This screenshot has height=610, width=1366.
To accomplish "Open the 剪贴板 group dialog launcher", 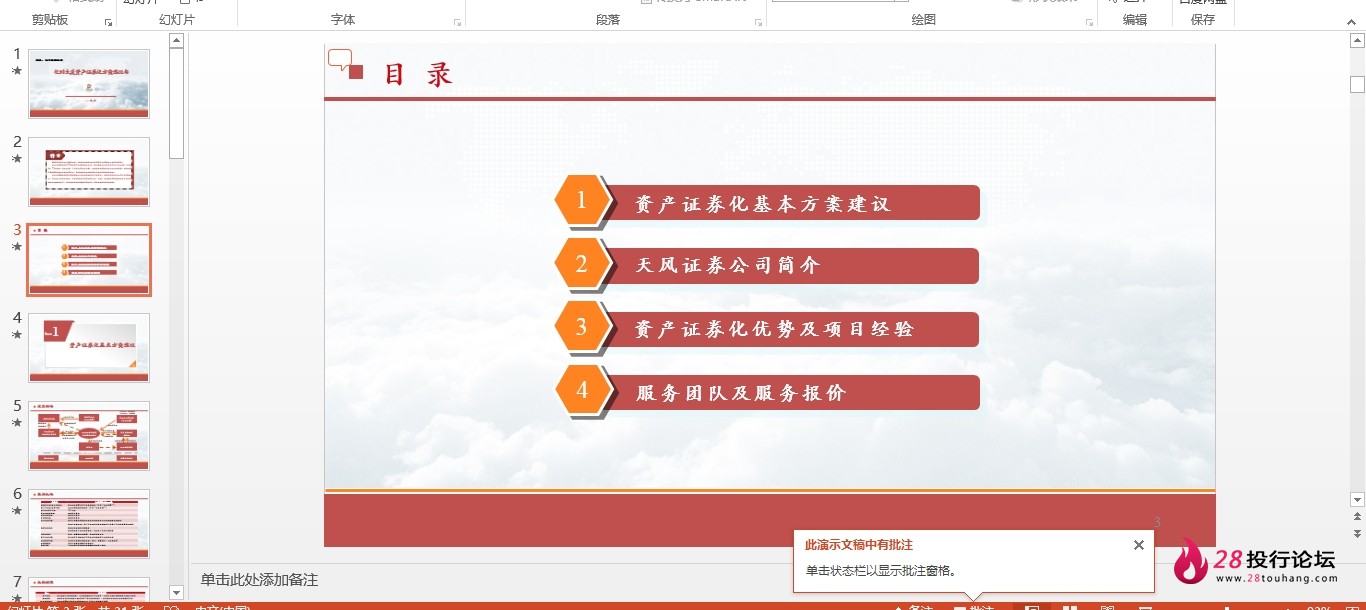I will [x=108, y=21].
